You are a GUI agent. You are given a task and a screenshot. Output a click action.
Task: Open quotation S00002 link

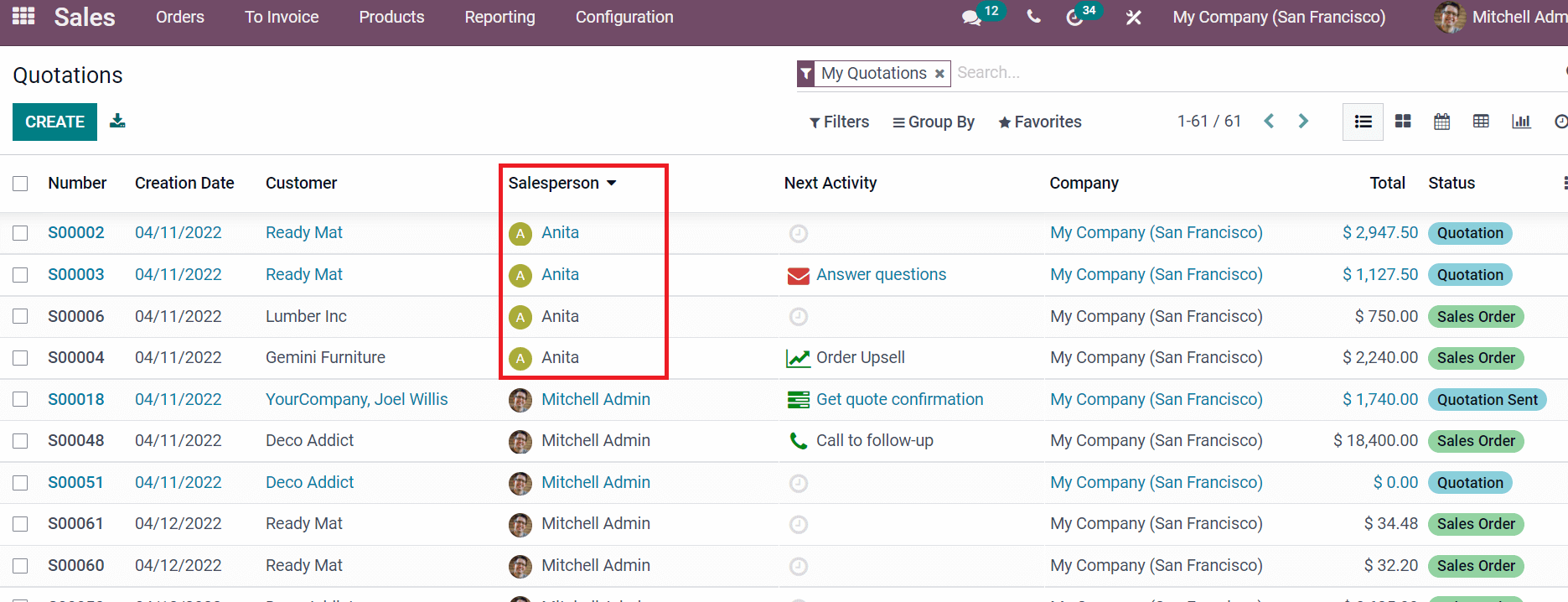point(76,232)
